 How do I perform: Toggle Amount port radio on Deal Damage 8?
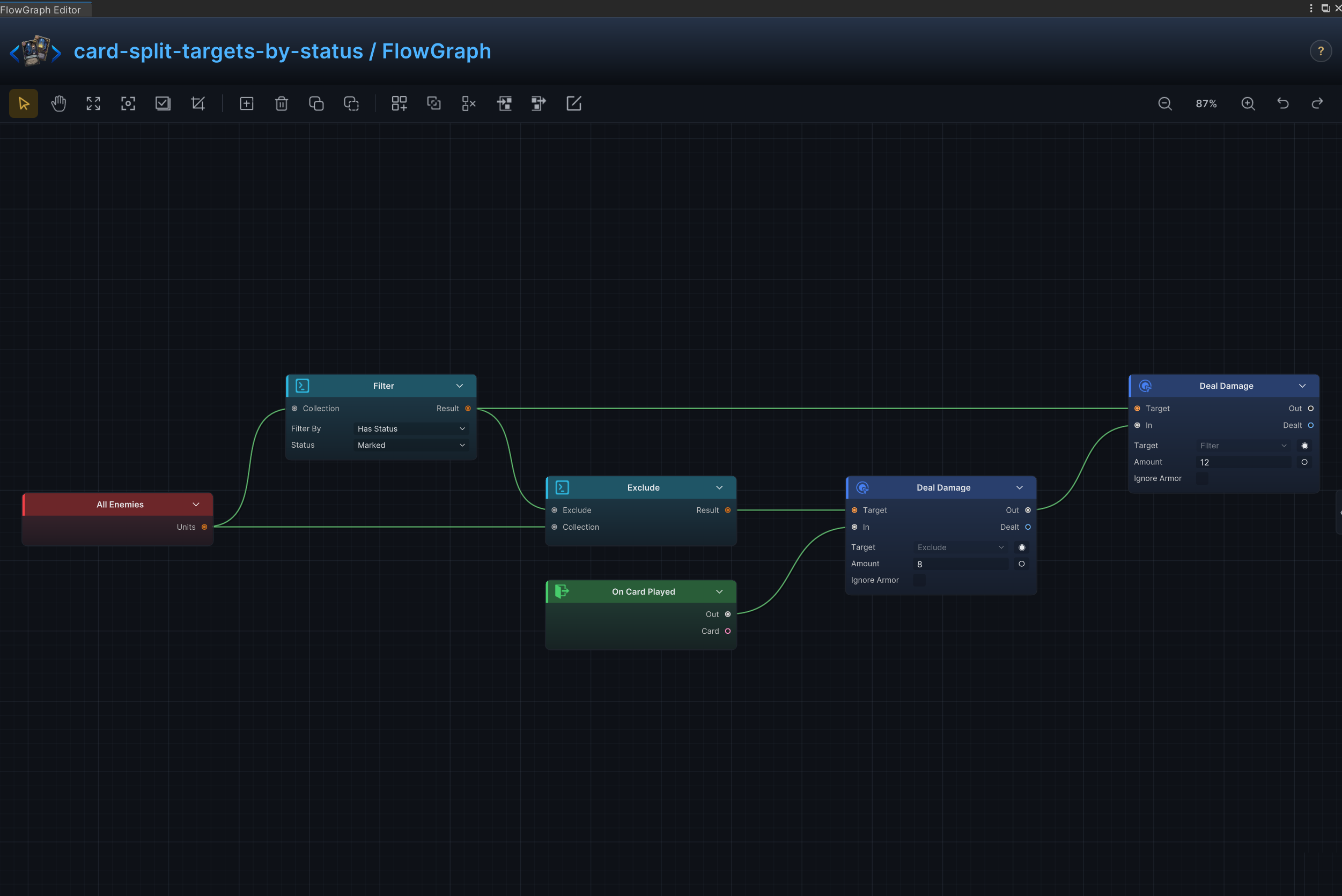[1021, 564]
